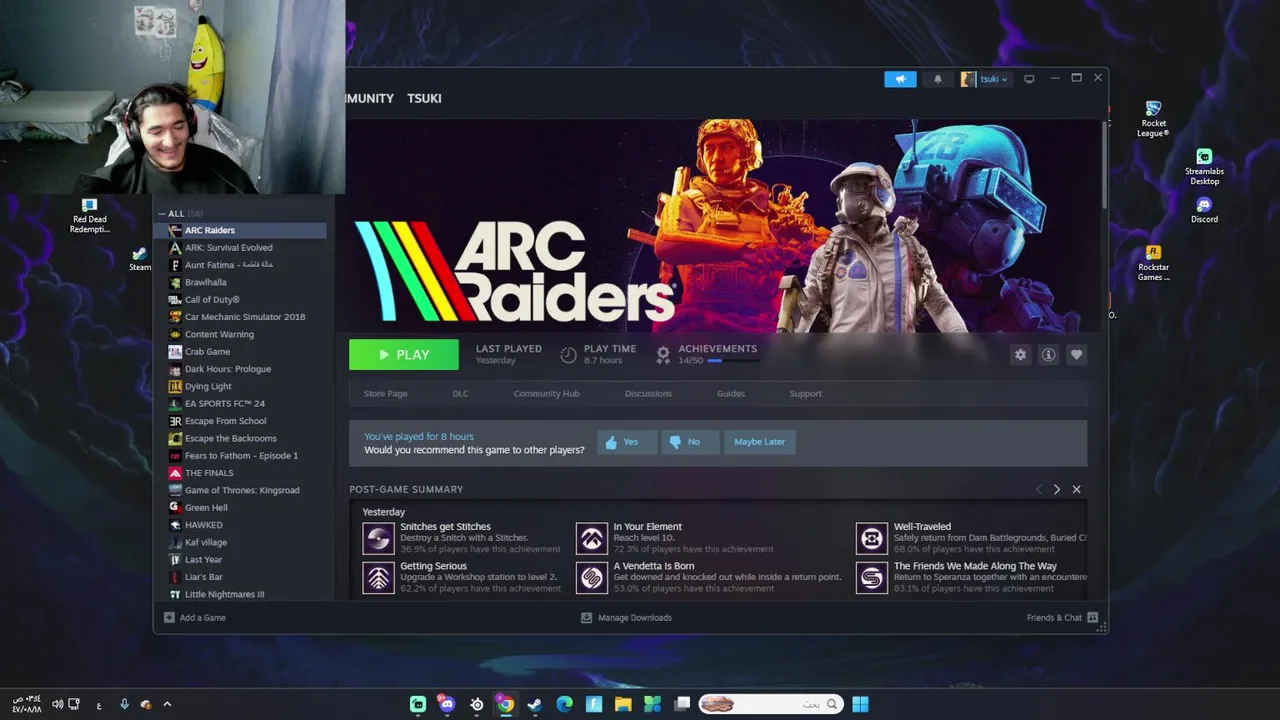Viewport: 1280px width, 720px height.
Task: Go to previous post-game summary page
Action: click(x=1038, y=489)
